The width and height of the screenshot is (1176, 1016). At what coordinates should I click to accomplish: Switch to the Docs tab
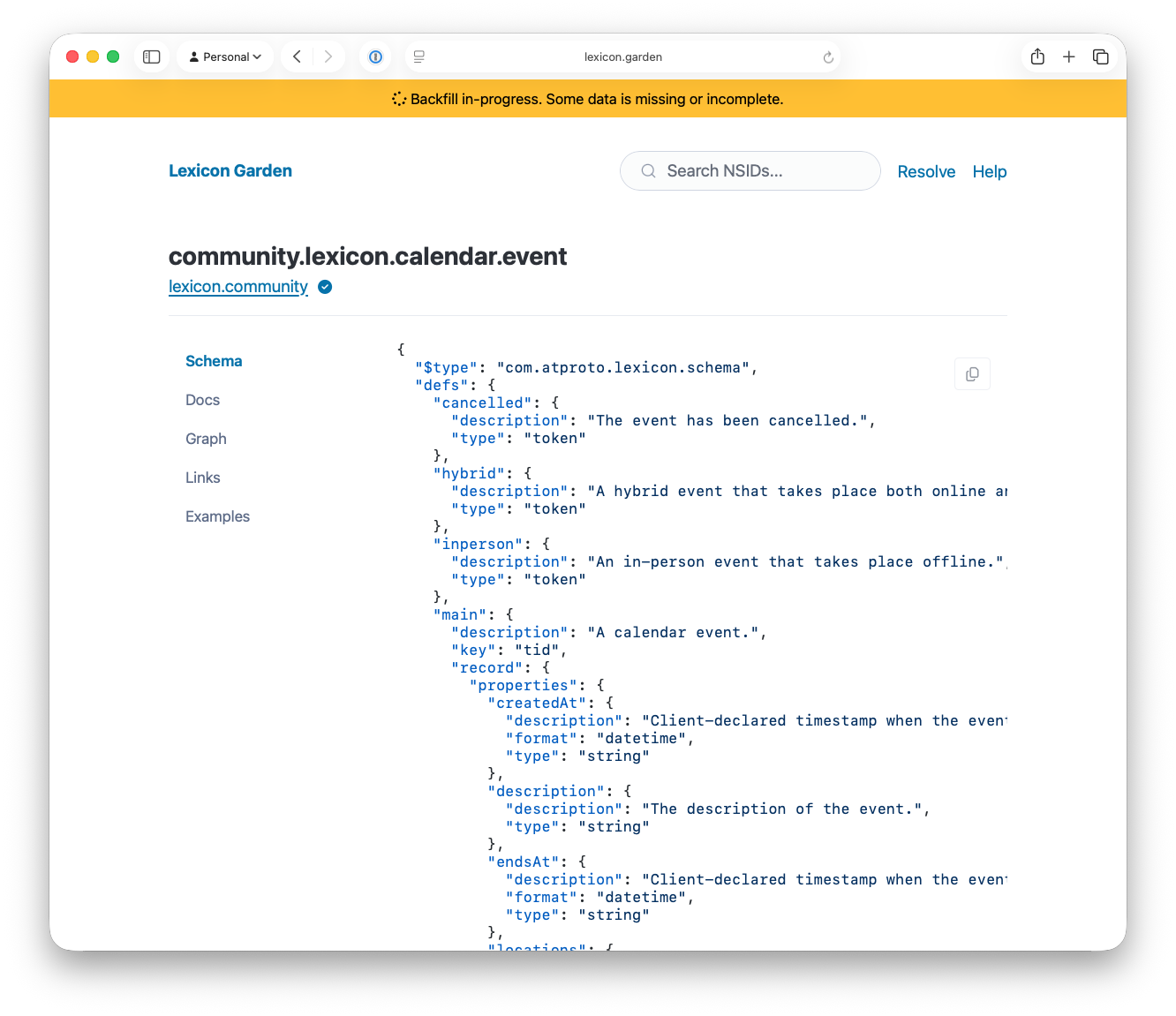pyautogui.click(x=202, y=400)
